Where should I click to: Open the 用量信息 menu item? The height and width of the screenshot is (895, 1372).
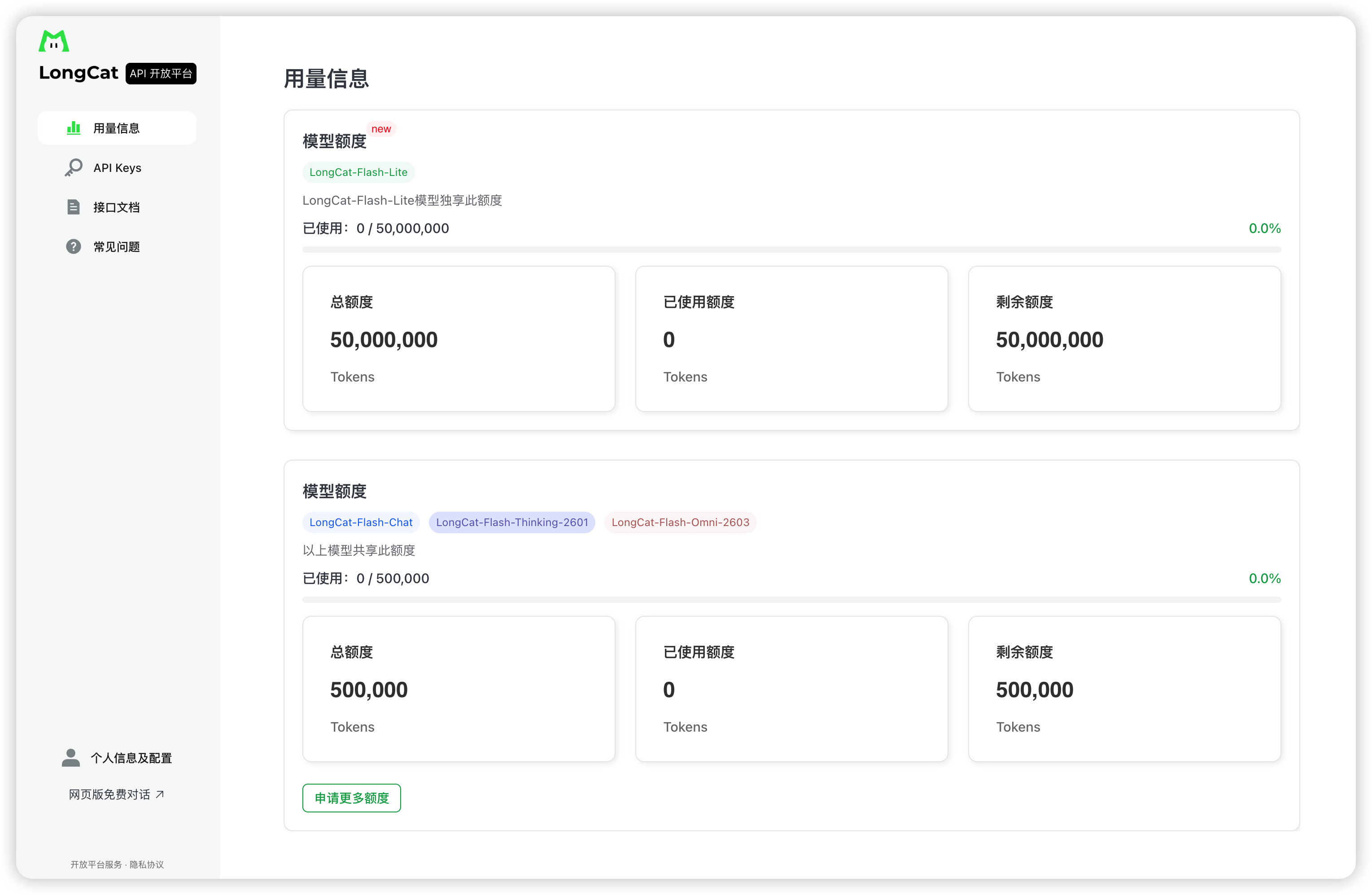coord(117,128)
